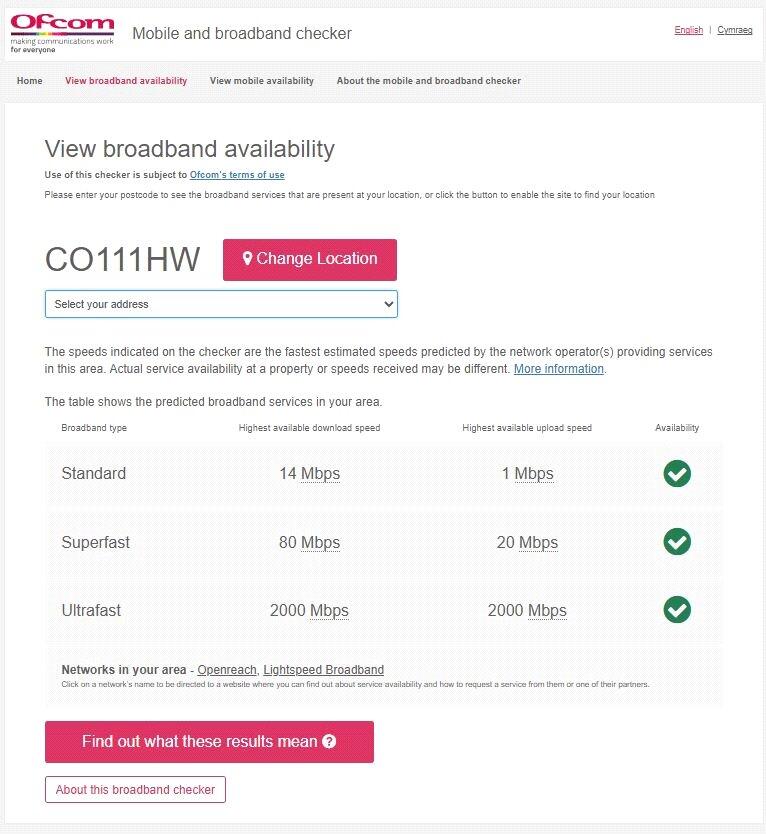Viewport: 766px width, 834px height.
Task: Click the Standard availability green checkmark
Action: pos(677,473)
